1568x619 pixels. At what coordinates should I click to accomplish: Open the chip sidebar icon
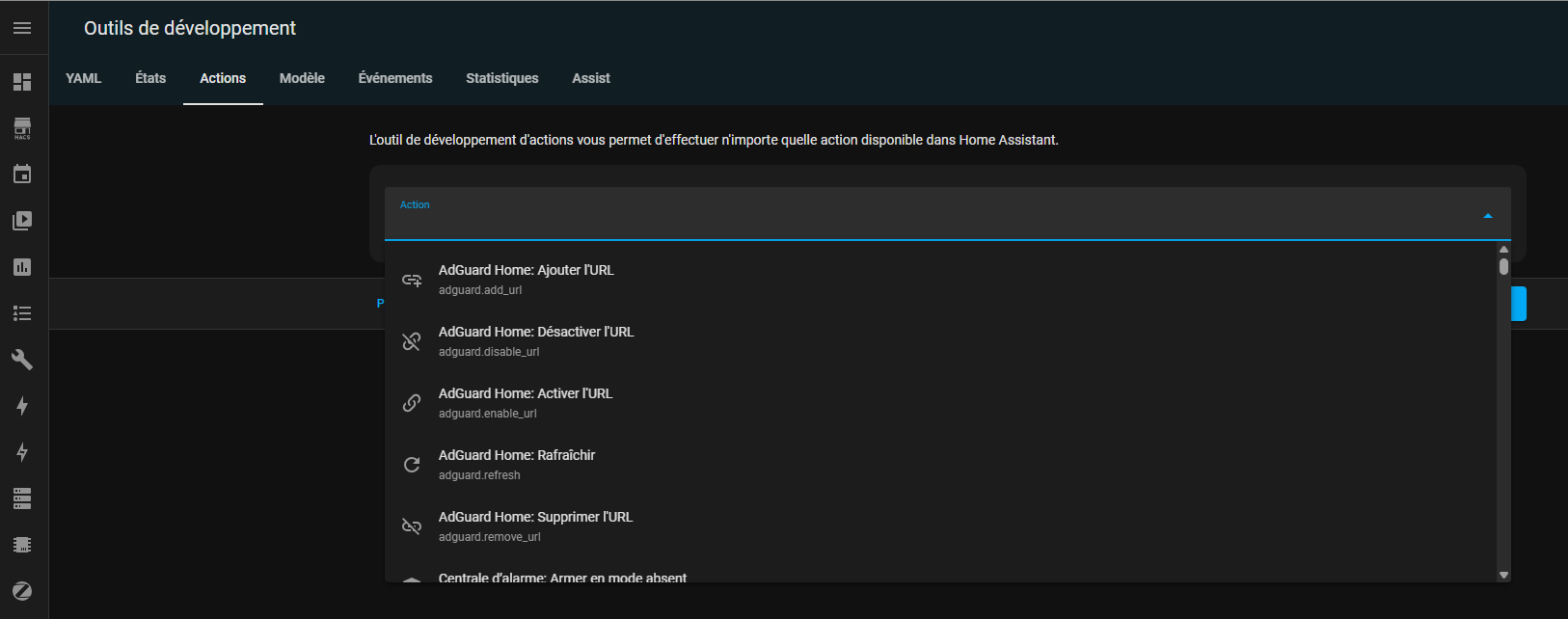[x=22, y=545]
